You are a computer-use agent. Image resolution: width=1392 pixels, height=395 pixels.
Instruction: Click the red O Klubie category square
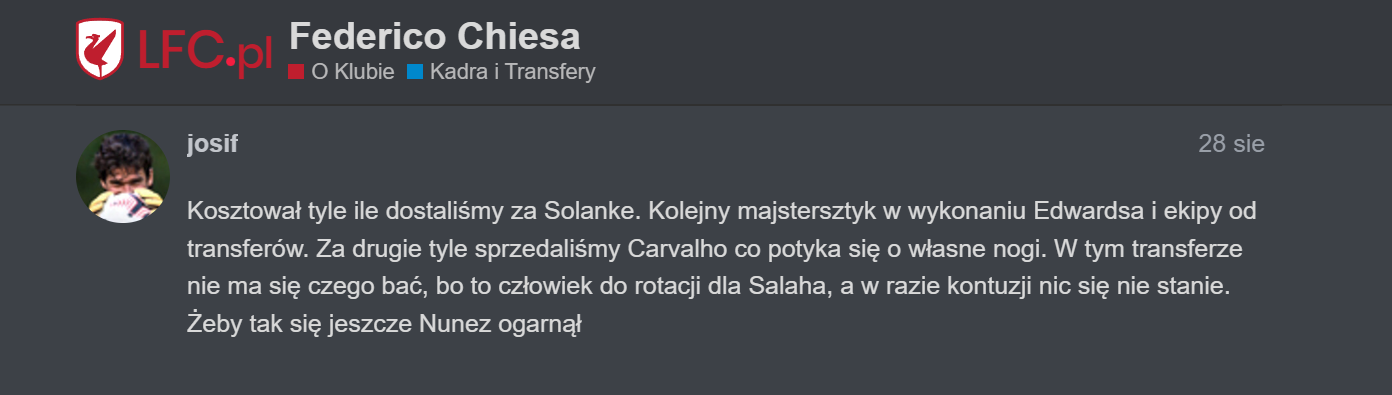pos(296,72)
